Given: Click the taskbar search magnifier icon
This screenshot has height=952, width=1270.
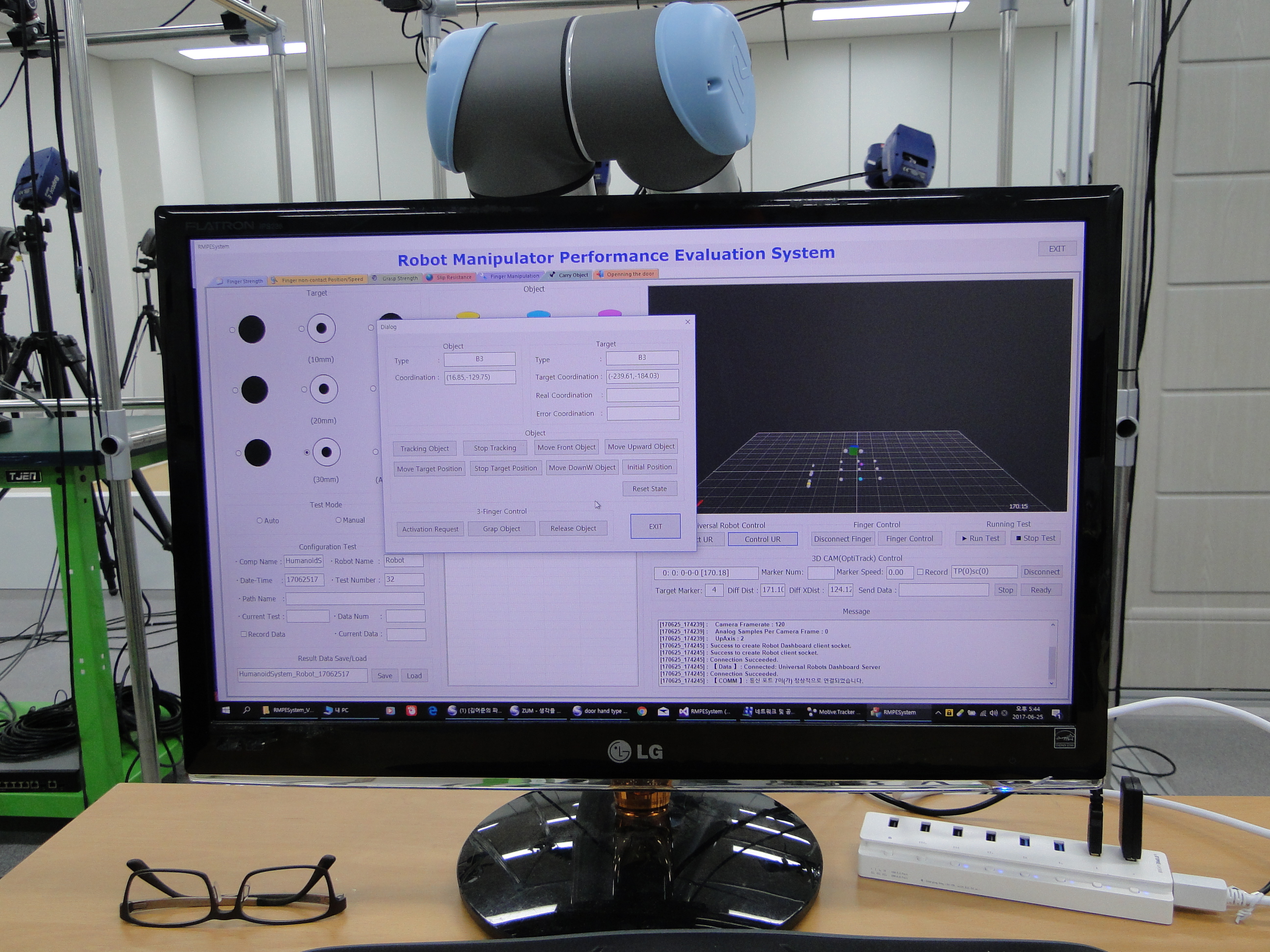Looking at the screenshot, I should click(x=247, y=710).
